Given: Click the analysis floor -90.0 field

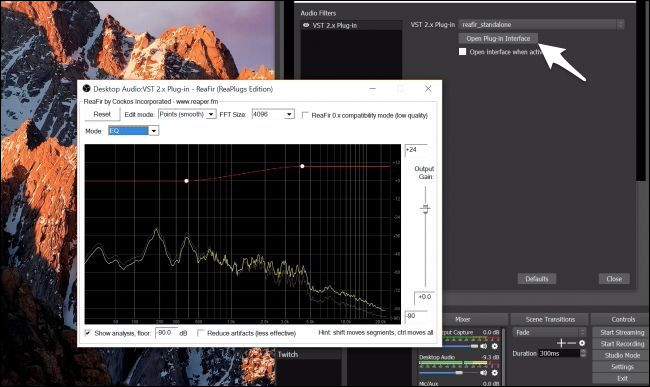Looking at the screenshot, I should (166, 333).
